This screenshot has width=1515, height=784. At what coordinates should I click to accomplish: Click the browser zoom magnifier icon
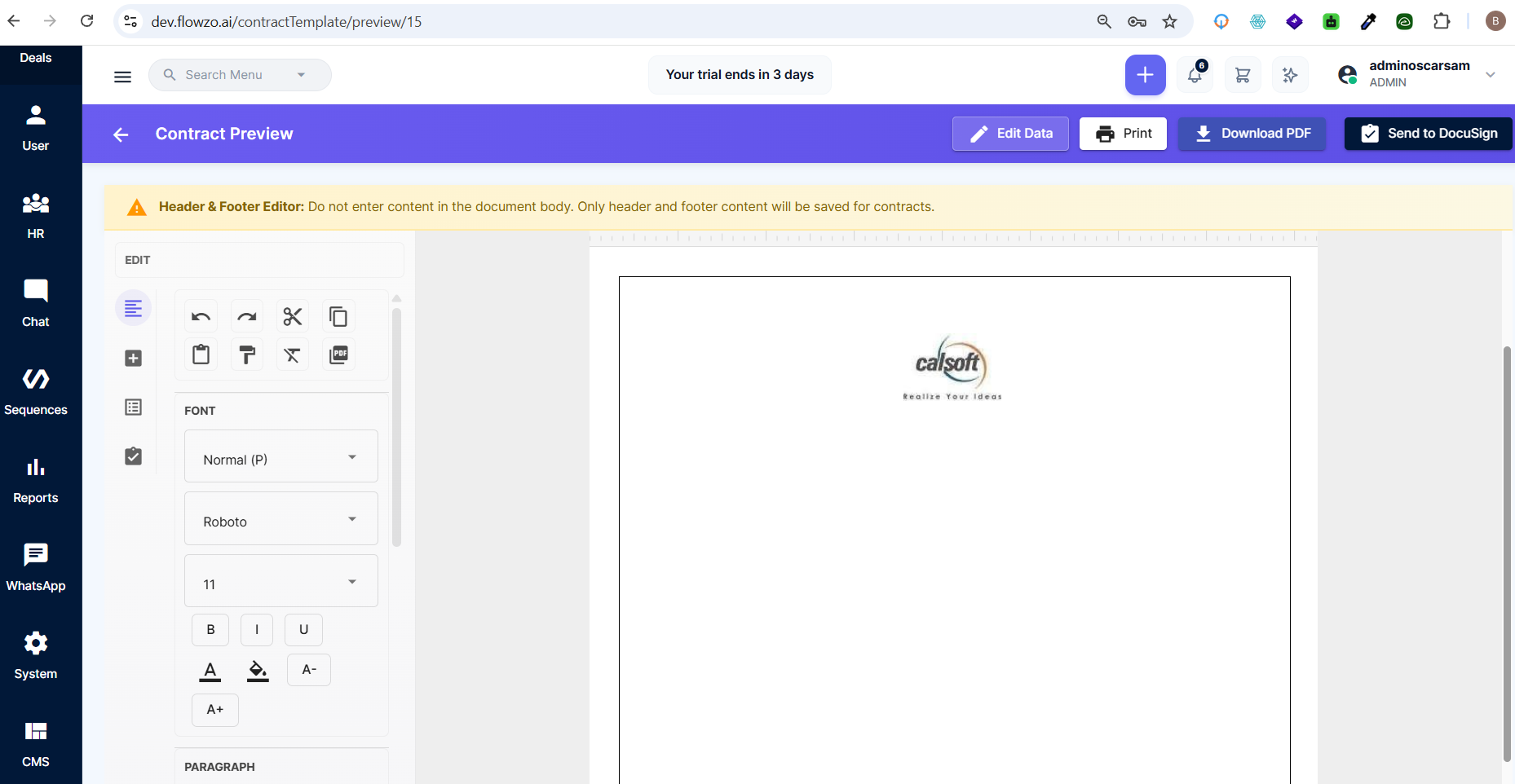pos(1104,21)
